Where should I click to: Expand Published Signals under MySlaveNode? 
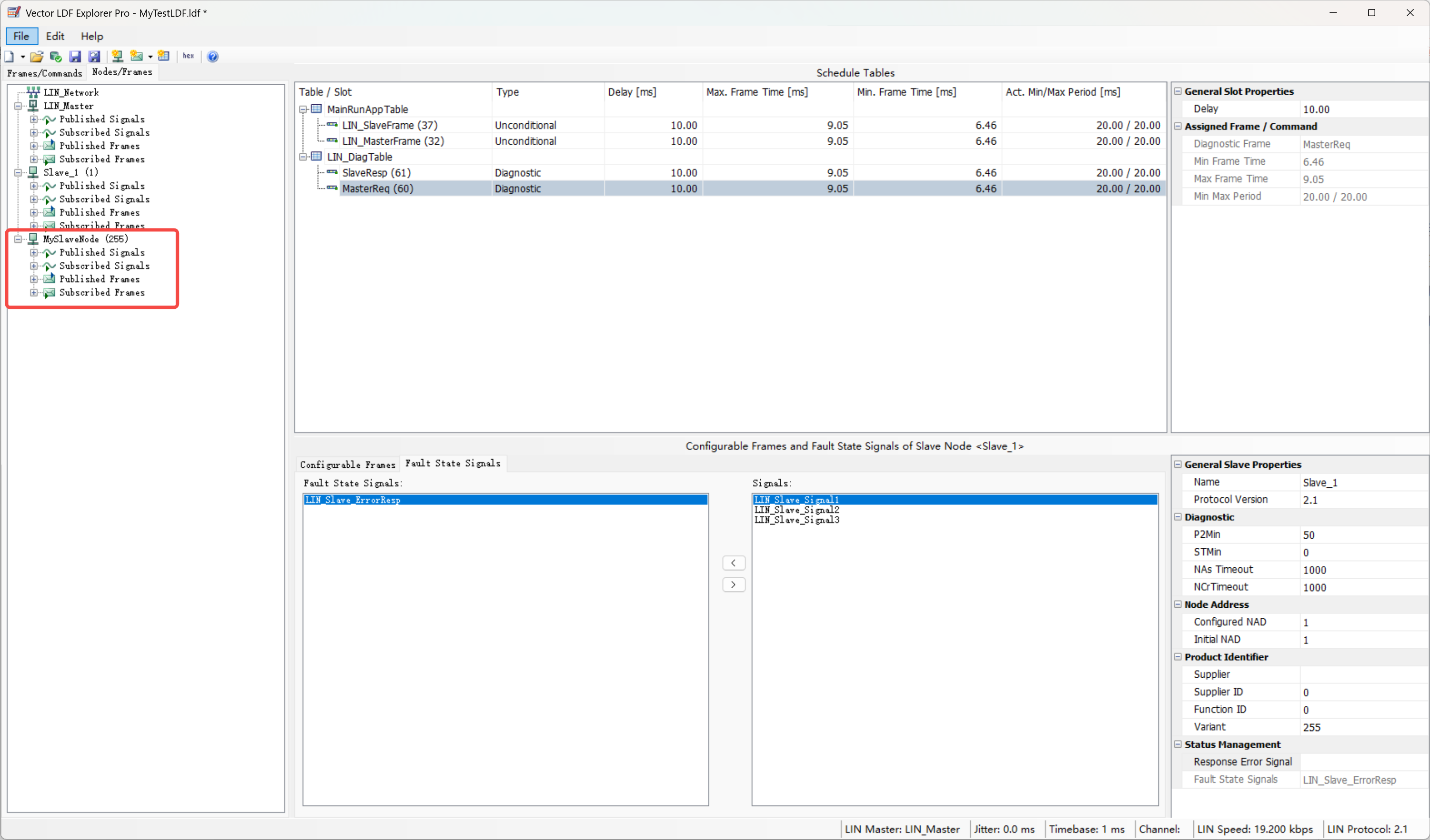[x=34, y=252]
